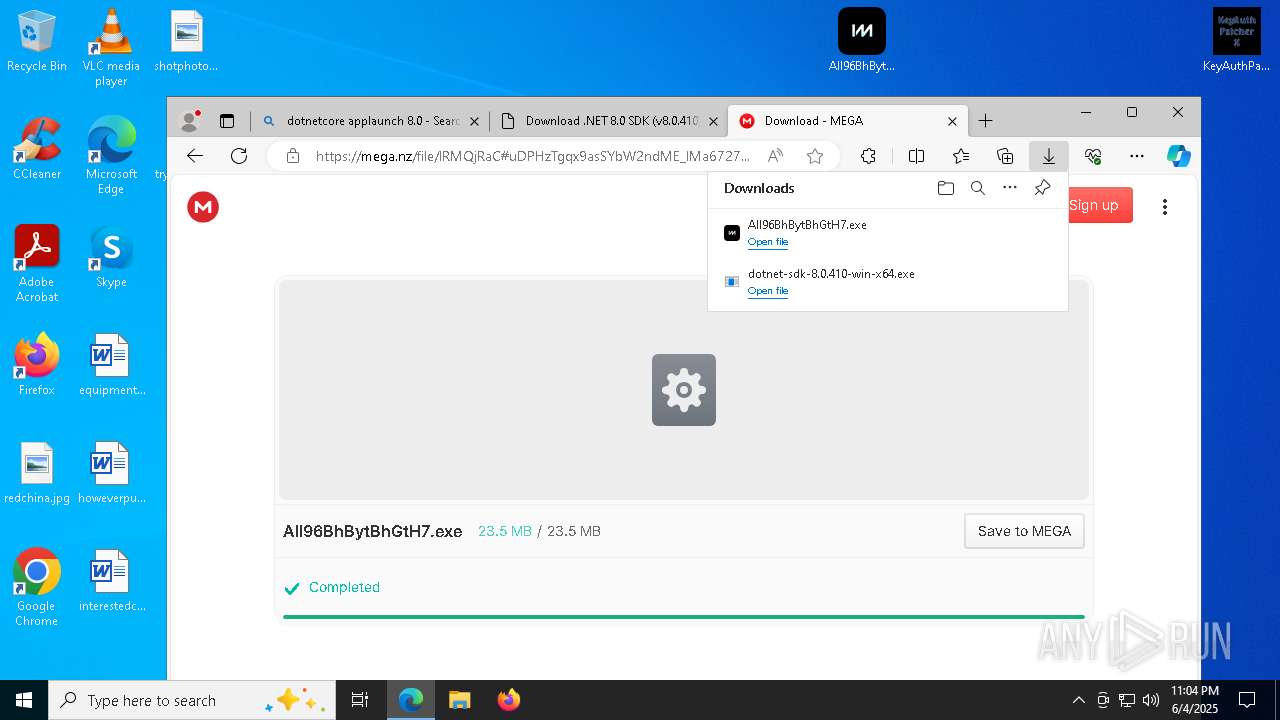Select Skype desktop shortcut
Viewport: 1280px width, 720px height.
(111, 256)
